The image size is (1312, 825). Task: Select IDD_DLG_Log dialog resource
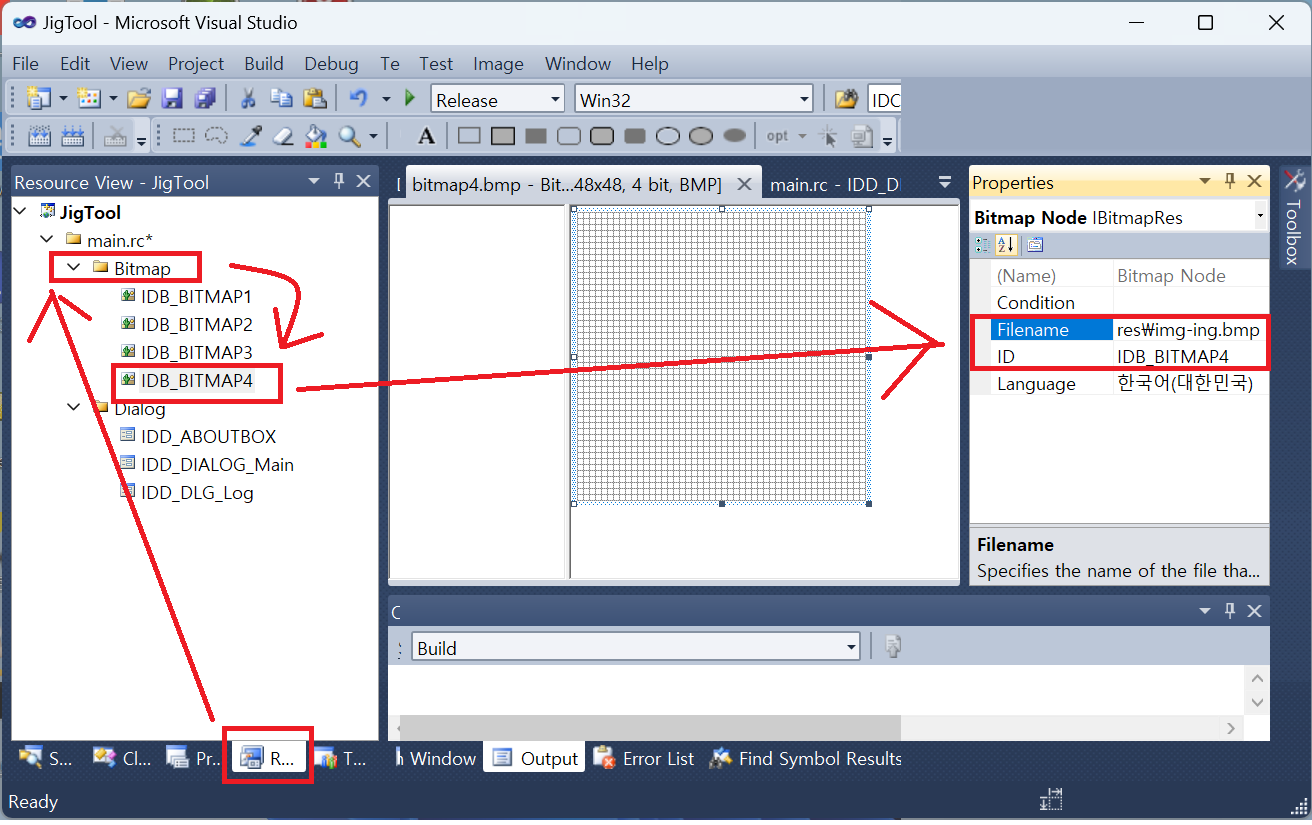pos(197,492)
